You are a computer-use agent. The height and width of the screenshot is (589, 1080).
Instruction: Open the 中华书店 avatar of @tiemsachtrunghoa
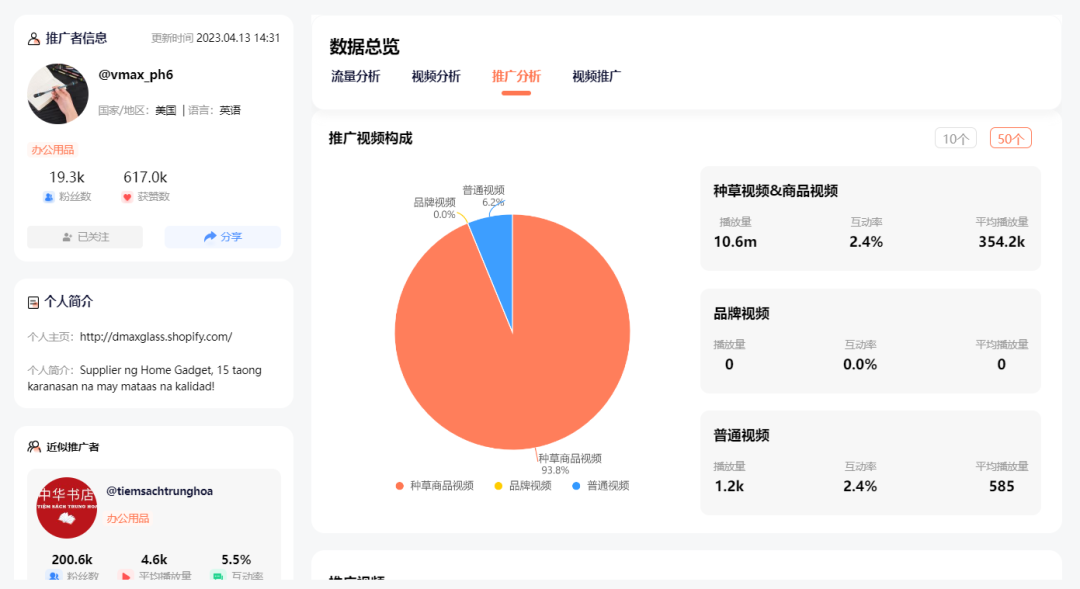[x=66, y=508]
